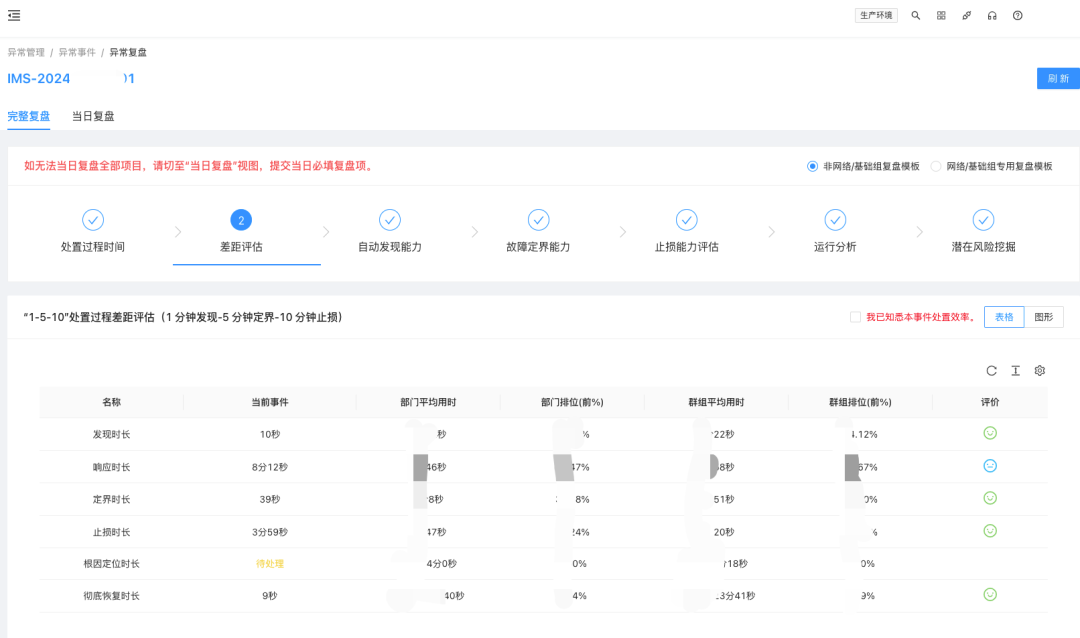Reload the table with the circular arrow icon

tap(991, 371)
